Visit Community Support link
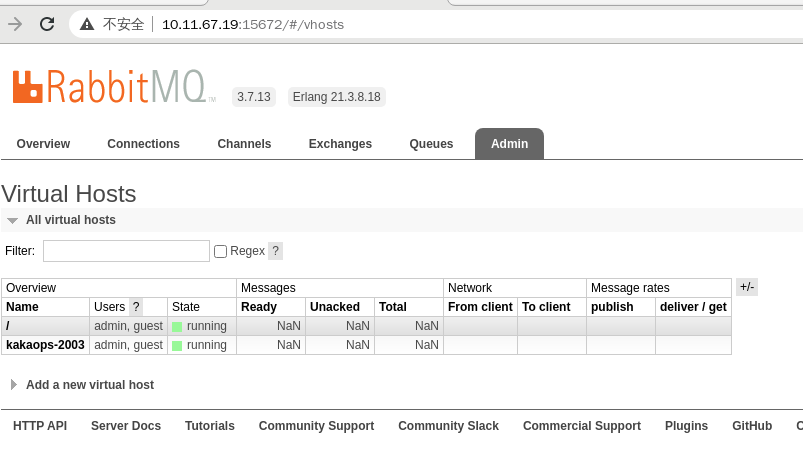 pyautogui.click(x=316, y=426)
